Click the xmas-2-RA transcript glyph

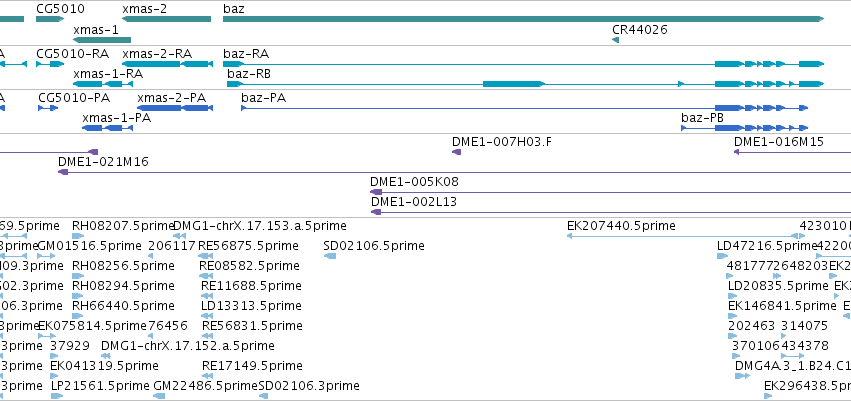(x=167, y=64)
